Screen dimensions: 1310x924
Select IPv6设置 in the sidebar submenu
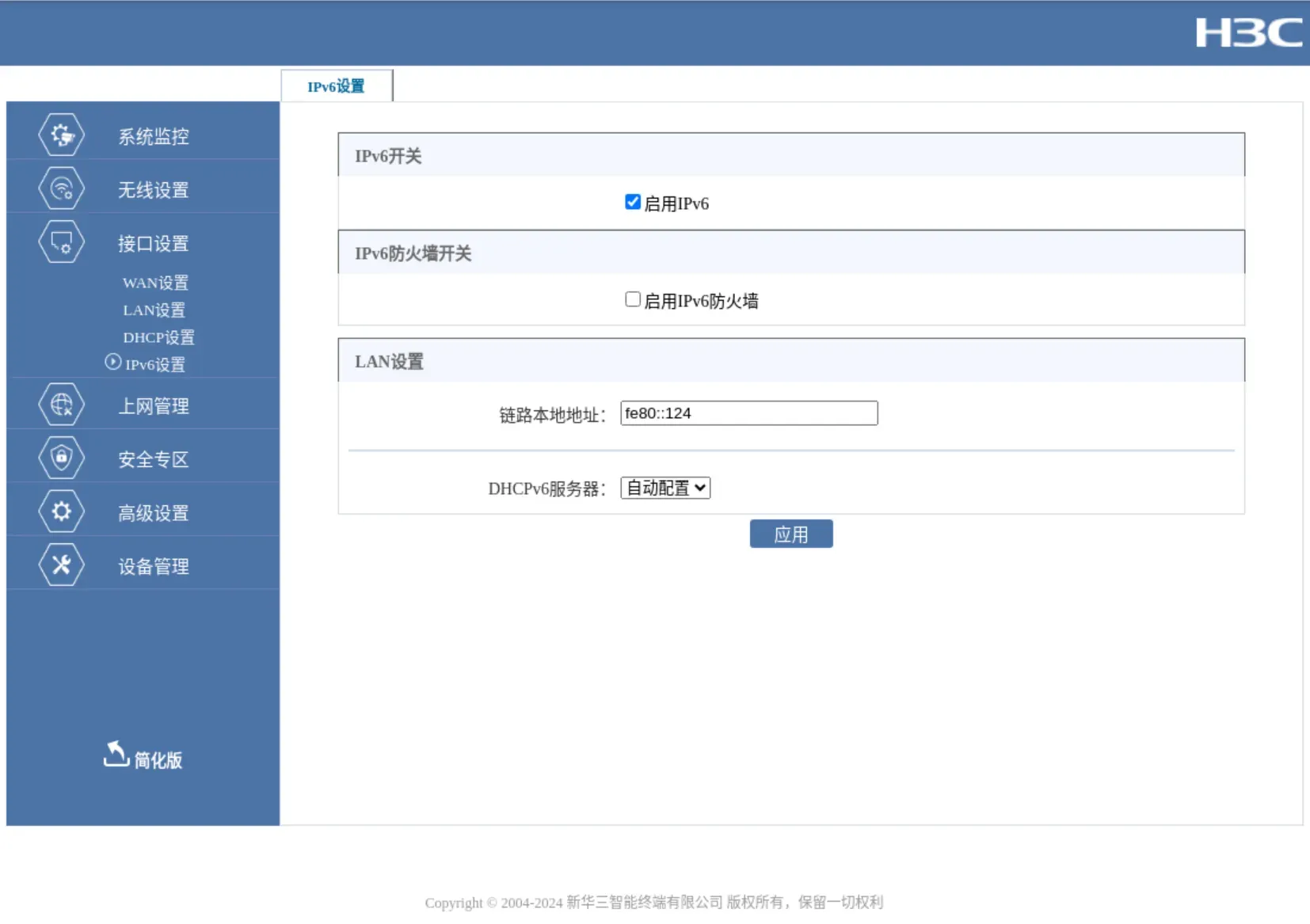pyautogui.click(x=154, y=364)
